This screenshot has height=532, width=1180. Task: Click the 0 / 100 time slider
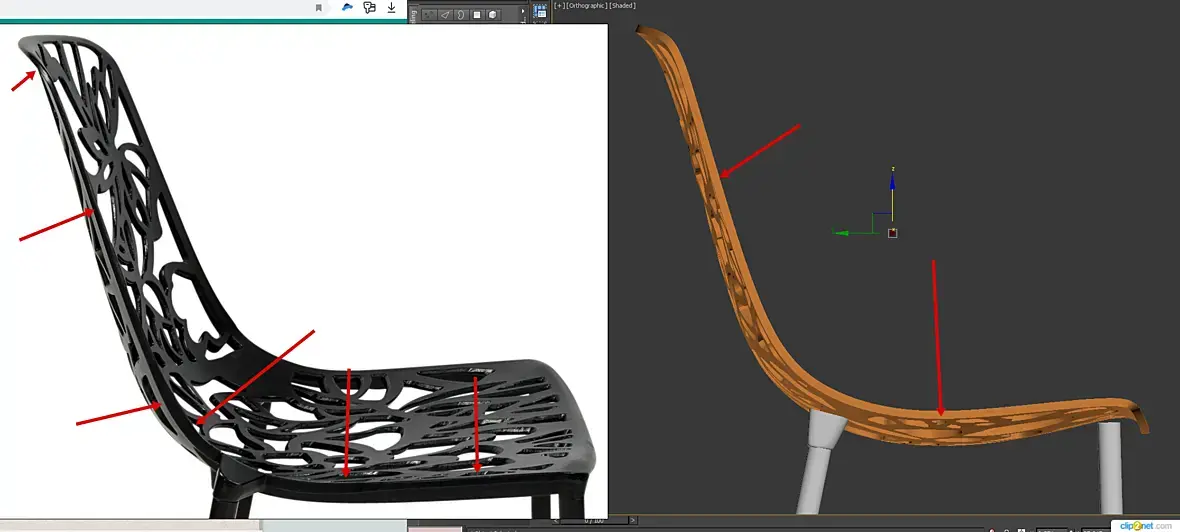click(x=595, y=521)
